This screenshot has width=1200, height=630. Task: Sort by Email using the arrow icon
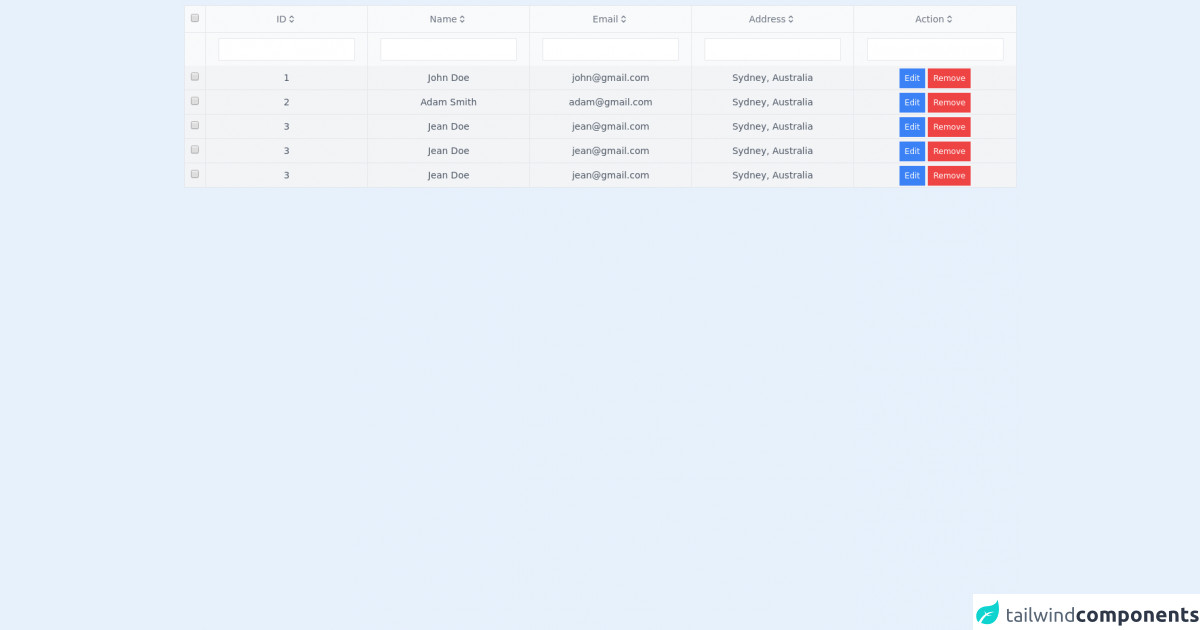click(624, 19)
